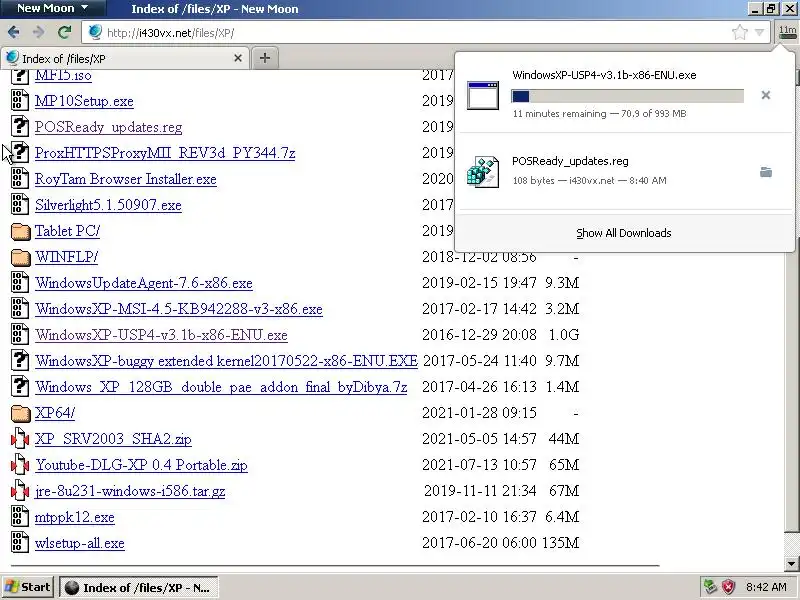Image resolution: width=800 pixels, height=600 pixels.
Task: Click the 2021-05-05 14:57 date text
Action: [x=480, y=439]
